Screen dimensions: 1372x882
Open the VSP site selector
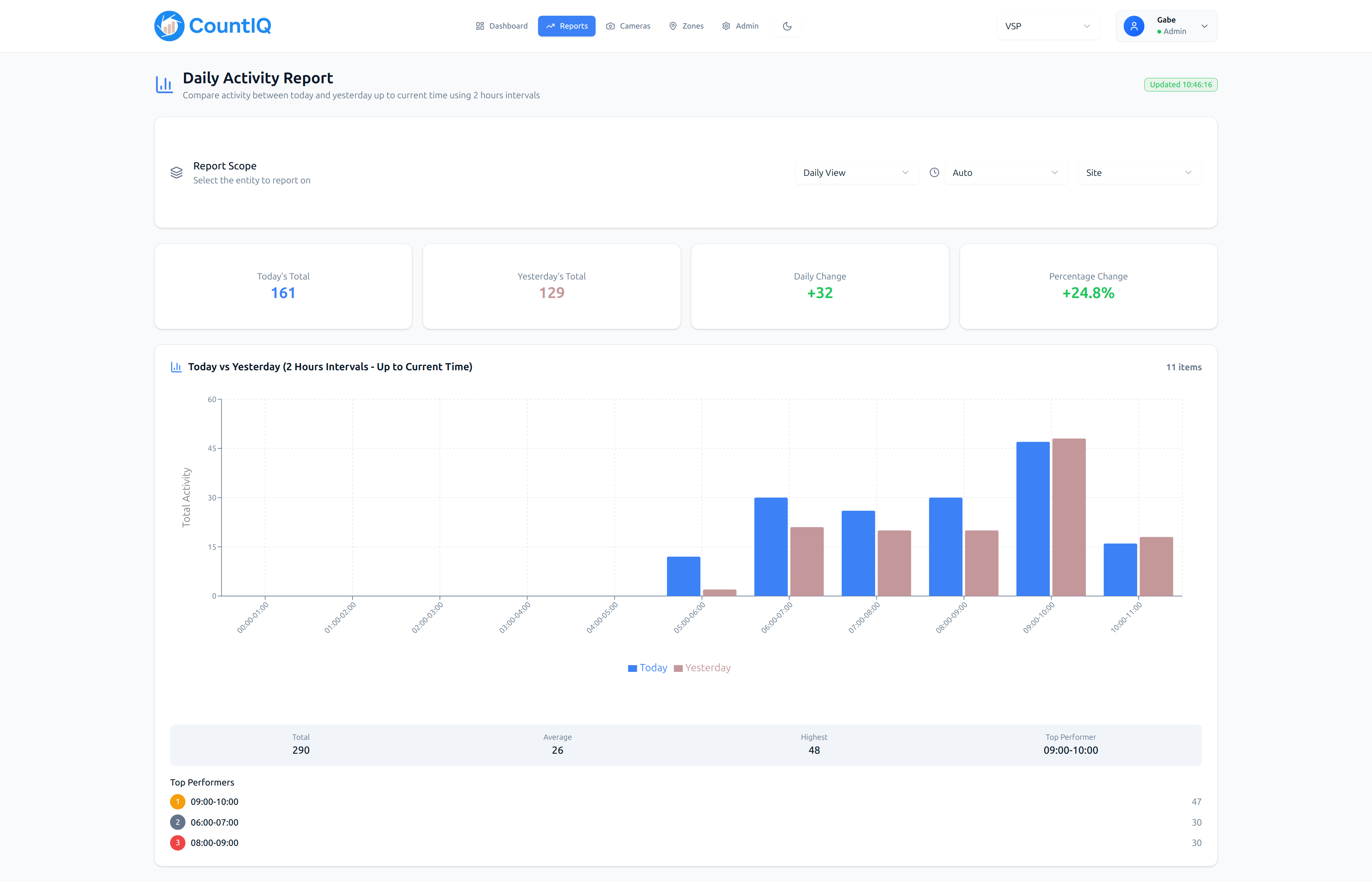[1047, 26]
